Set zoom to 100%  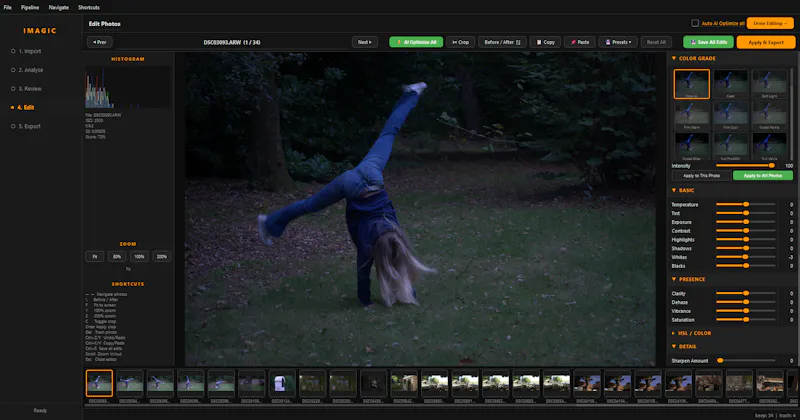pyautogui.click(x=139, y=257)
